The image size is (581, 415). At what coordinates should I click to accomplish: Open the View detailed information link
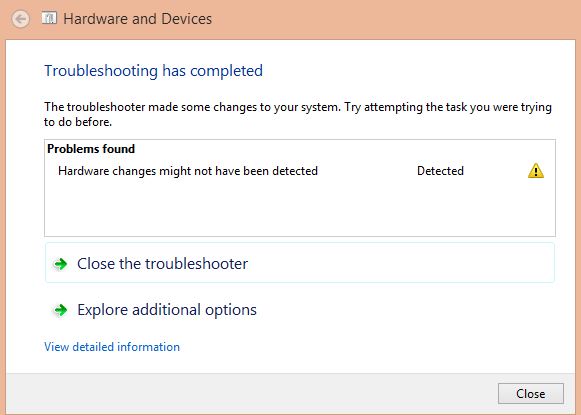click(x=112, y=347)
